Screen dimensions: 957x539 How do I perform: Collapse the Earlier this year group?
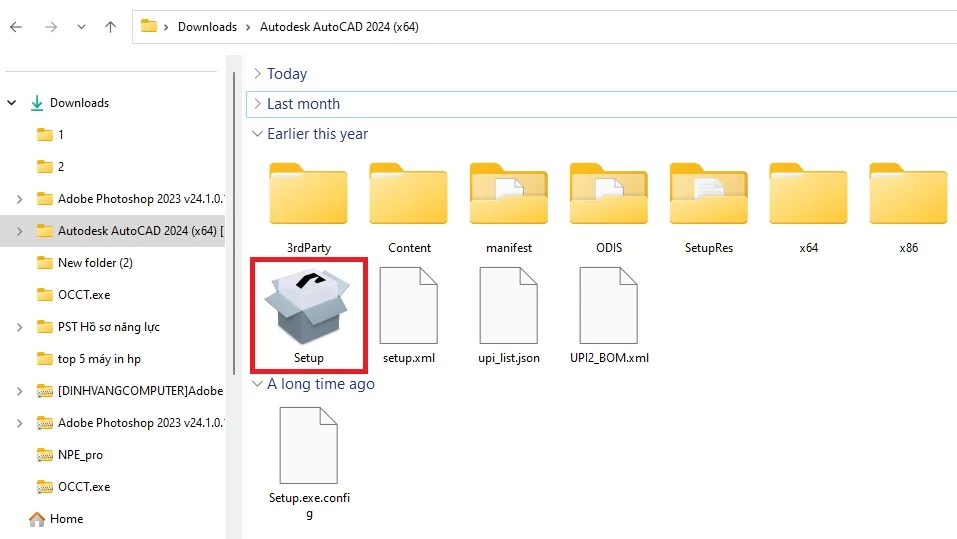[258, 134]
